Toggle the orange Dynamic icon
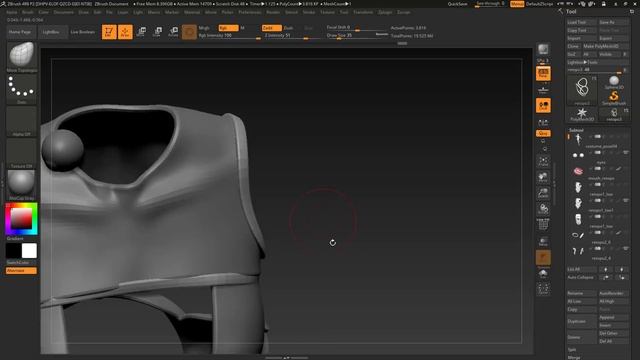This screenshot has width=640, height=360. coord(543,258)
